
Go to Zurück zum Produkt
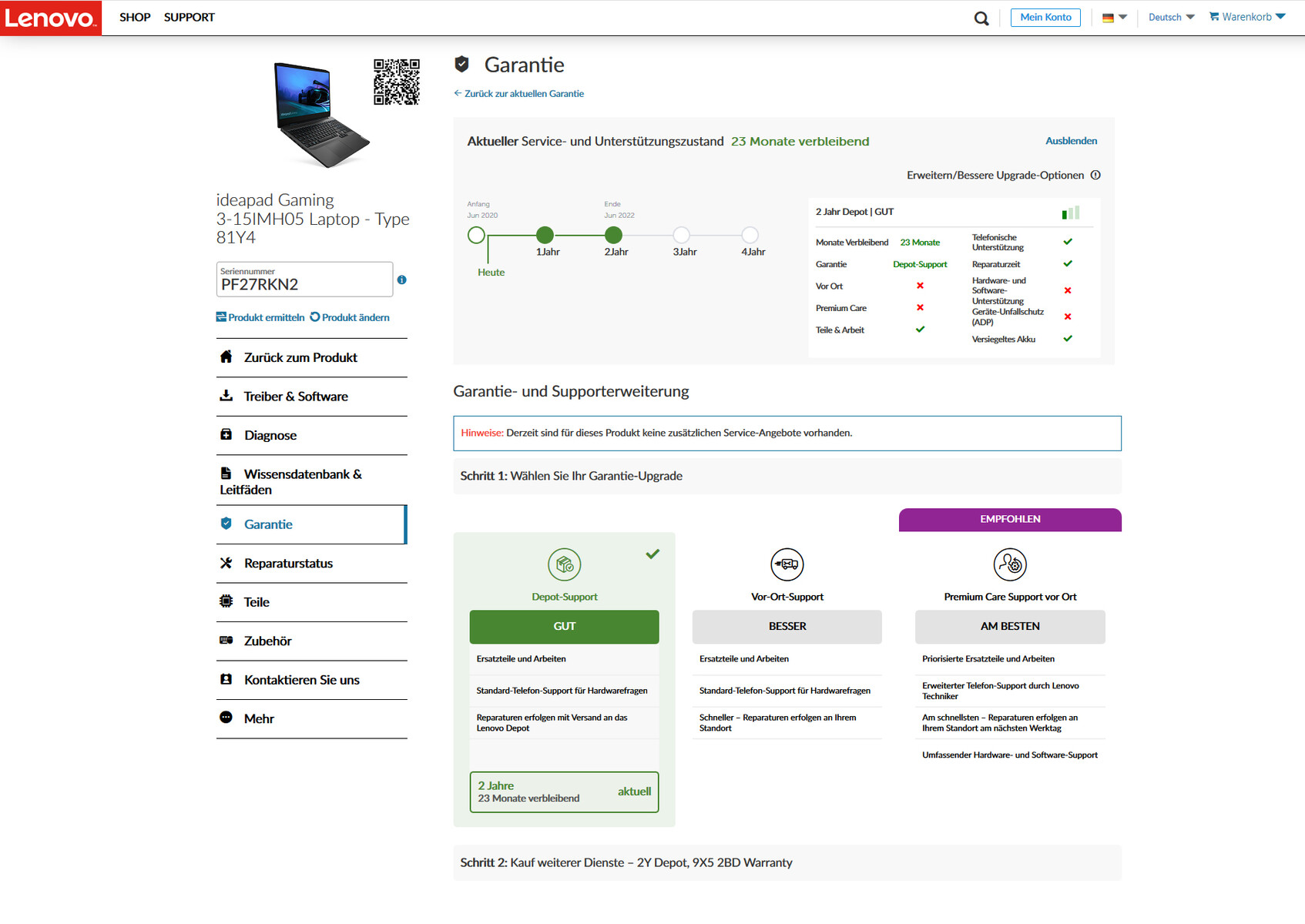[312, 358]
